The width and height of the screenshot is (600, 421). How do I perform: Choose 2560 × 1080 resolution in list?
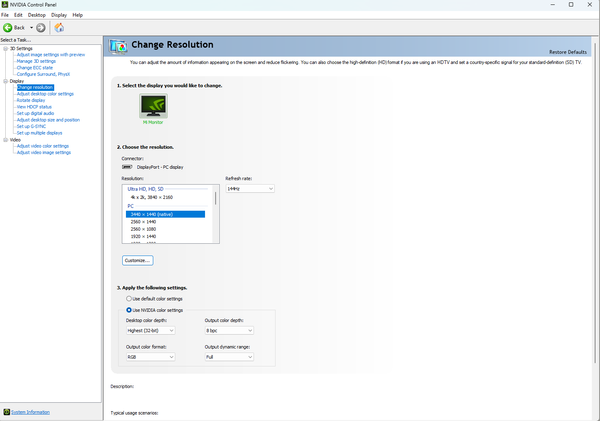(x=141, y=228)
